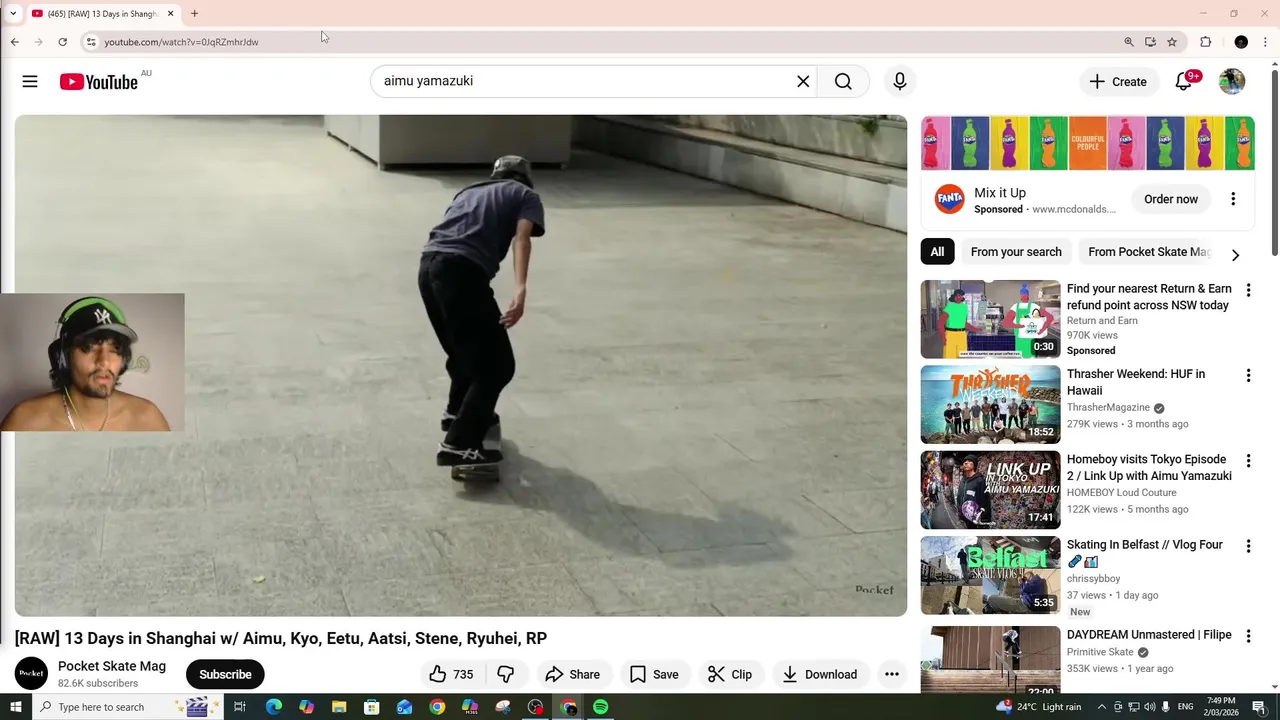Open options for Skating In Belfast video
Viewport: 1280px width, 720px height.
[1248, 546]
